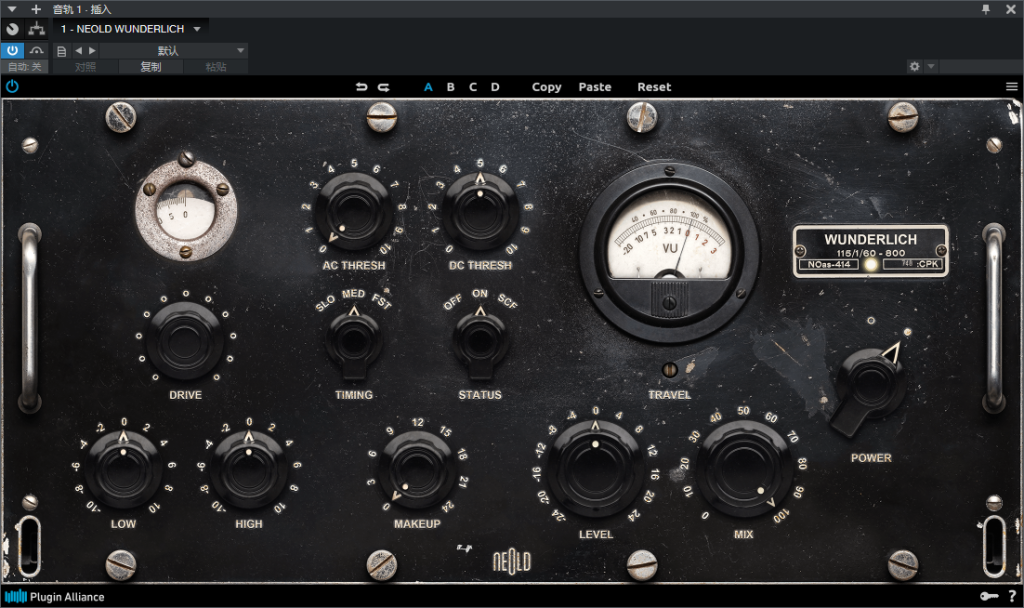
Task: Select preset slot C
Action: click(473, 87)
